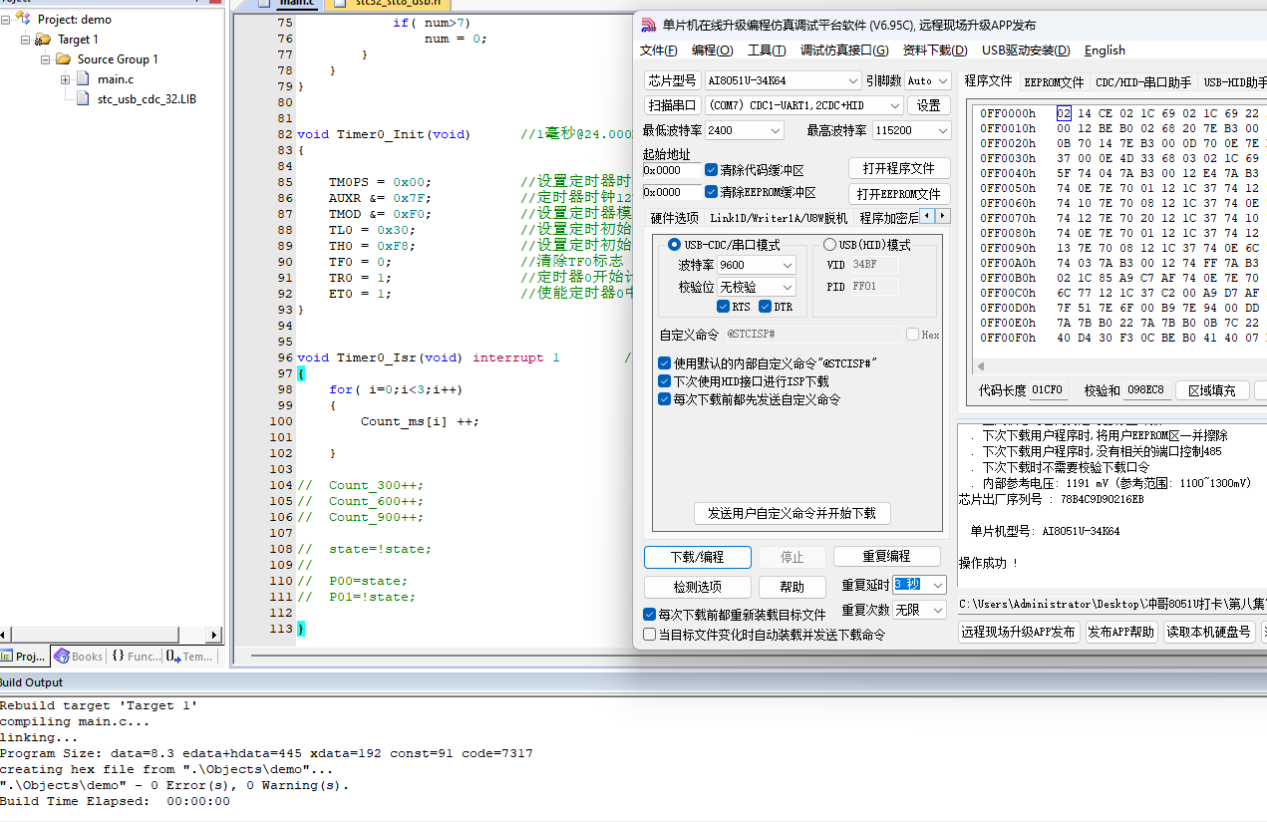Collapse the Project: demo tree node

[x=7, y=19]
